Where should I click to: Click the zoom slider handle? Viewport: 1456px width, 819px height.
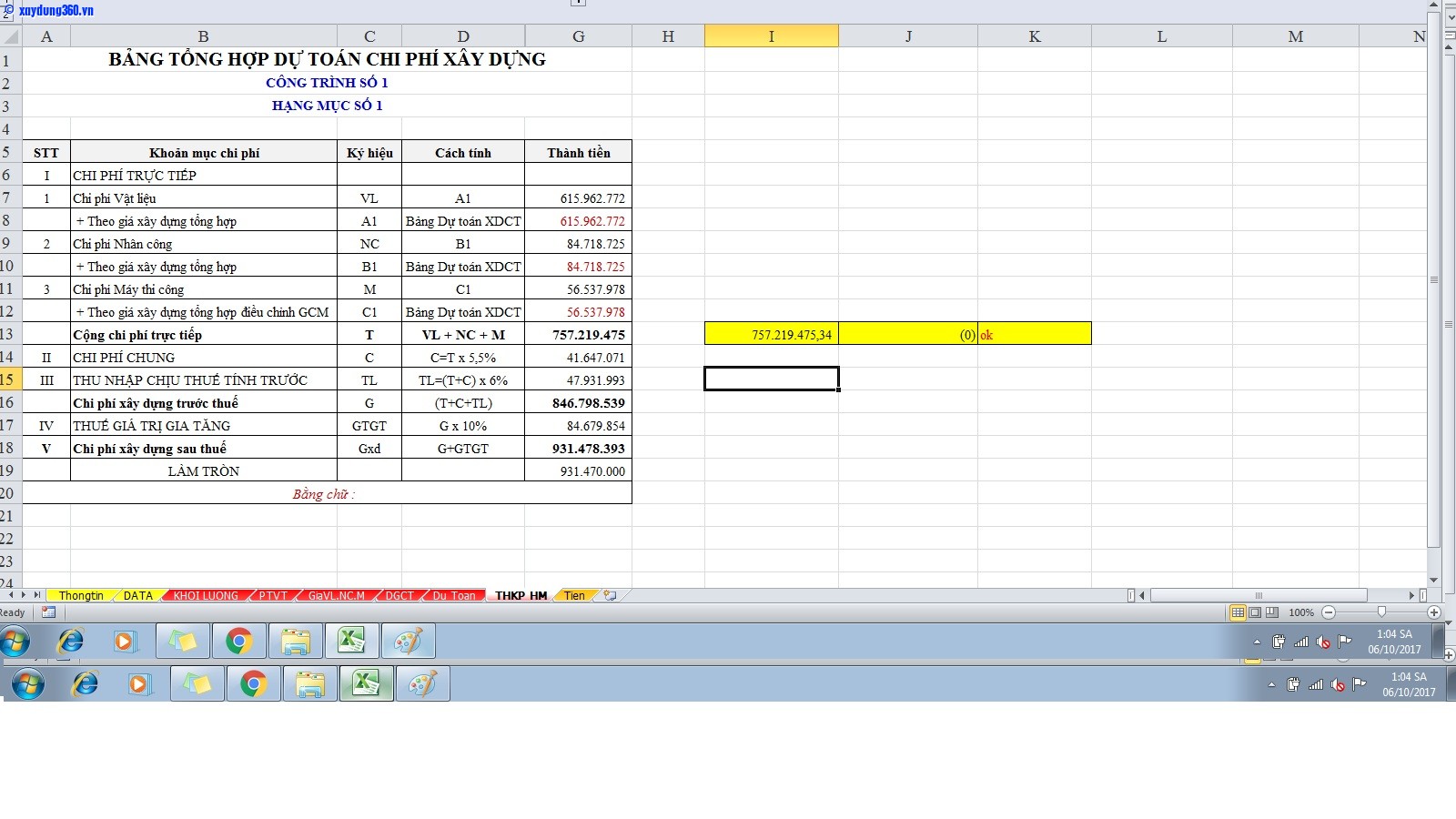[x=1381, y=612]
